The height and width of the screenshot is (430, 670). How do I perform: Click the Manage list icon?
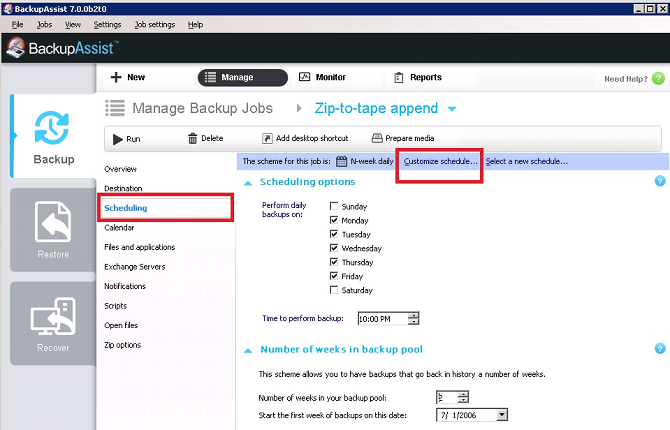pyautogui.click(x=210, y=77)
